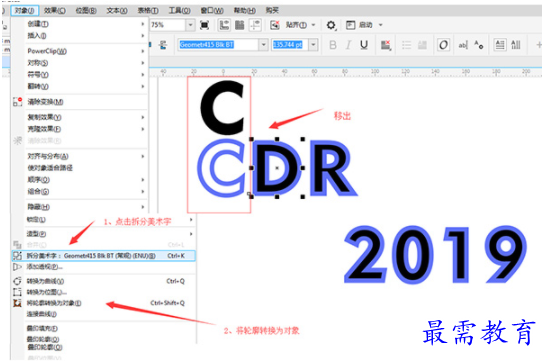Open the font size dropdown arrow

tap(314, 45)
